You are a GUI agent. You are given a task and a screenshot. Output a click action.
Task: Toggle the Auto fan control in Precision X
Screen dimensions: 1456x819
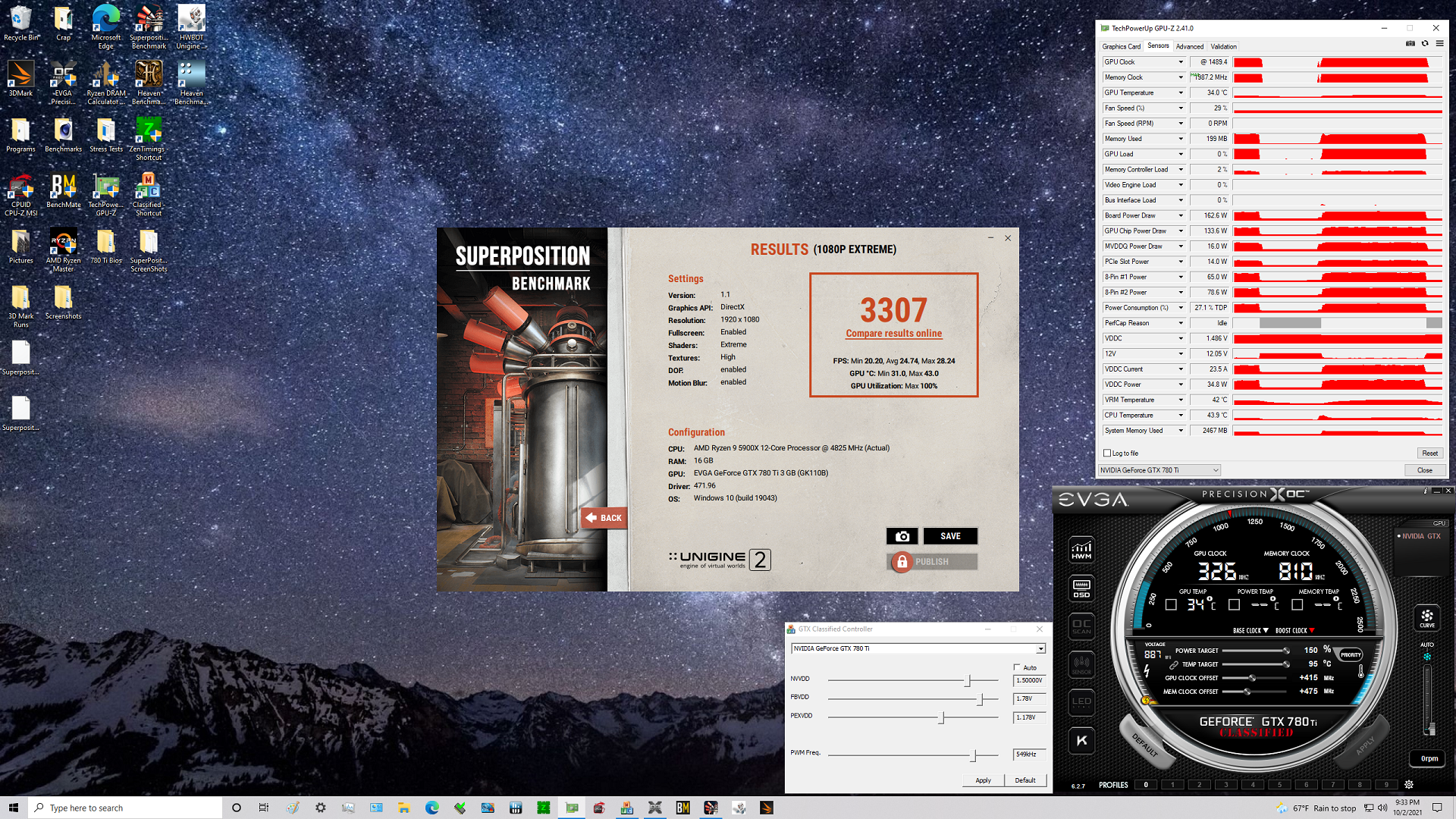tap(1427, 657)
